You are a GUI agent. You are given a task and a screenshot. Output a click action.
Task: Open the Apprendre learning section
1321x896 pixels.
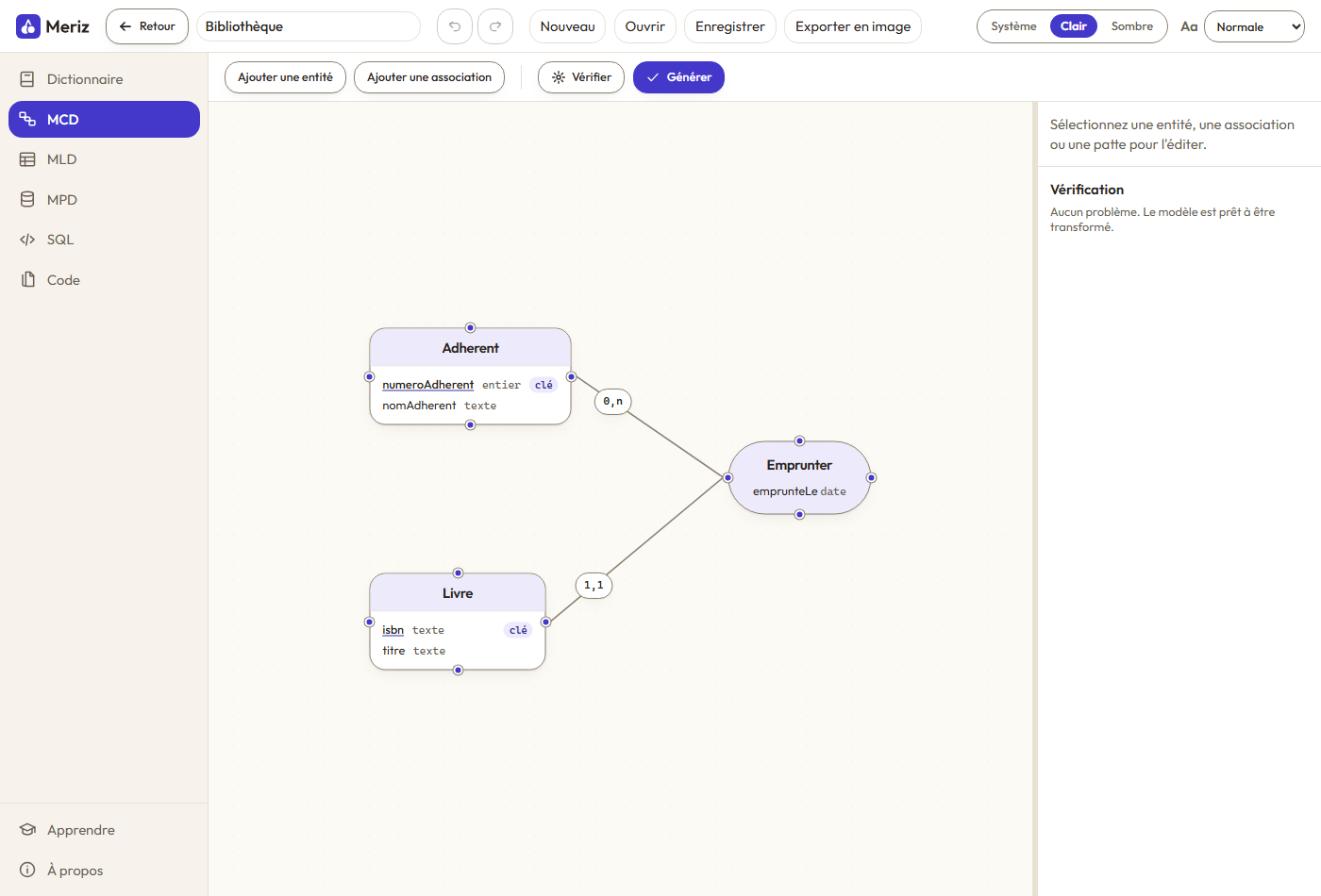click(x=104, y=830)
